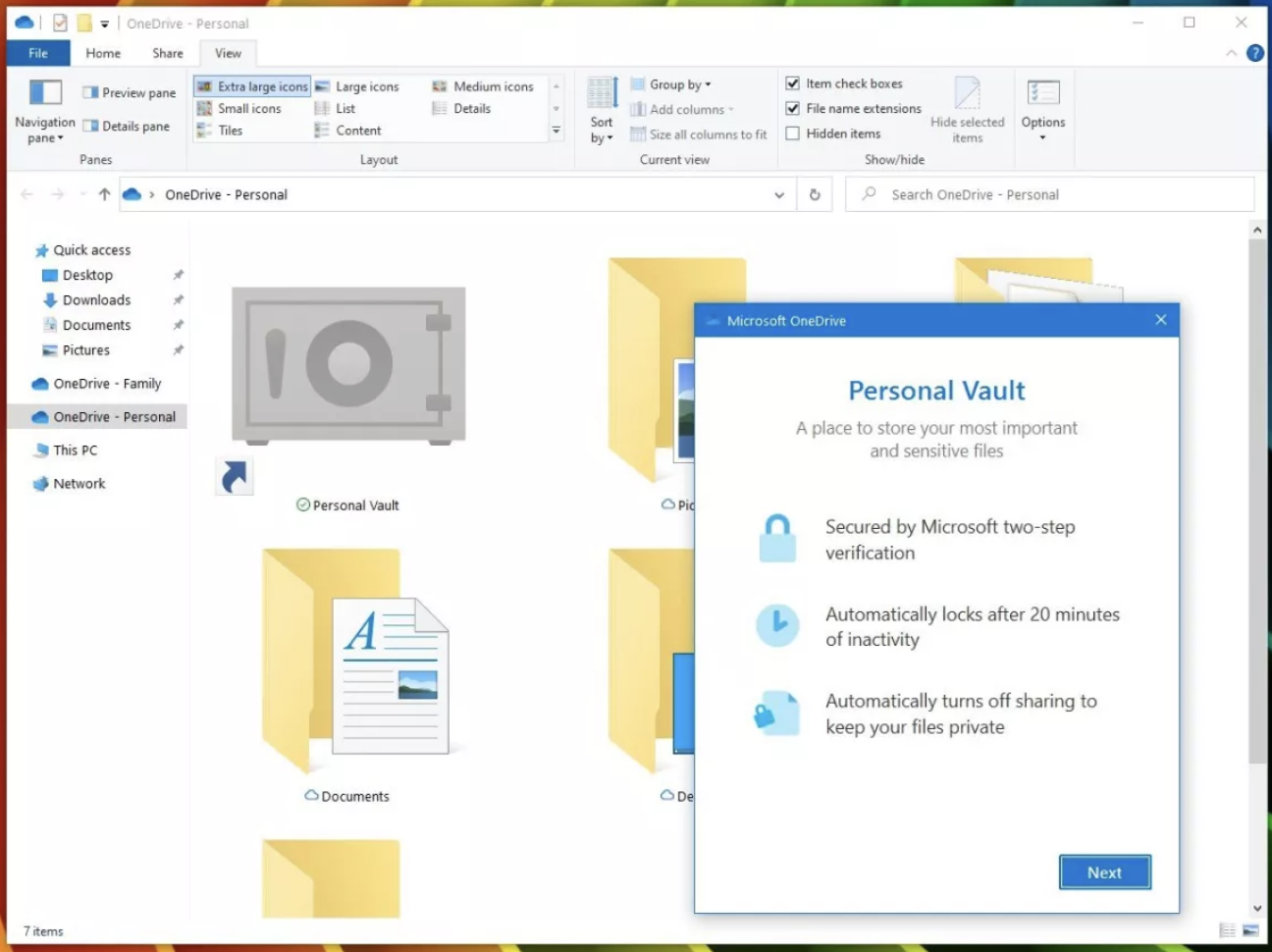Select Content layout view
This screenshot has width=1272, height=952.
click(x=347, y=130)
